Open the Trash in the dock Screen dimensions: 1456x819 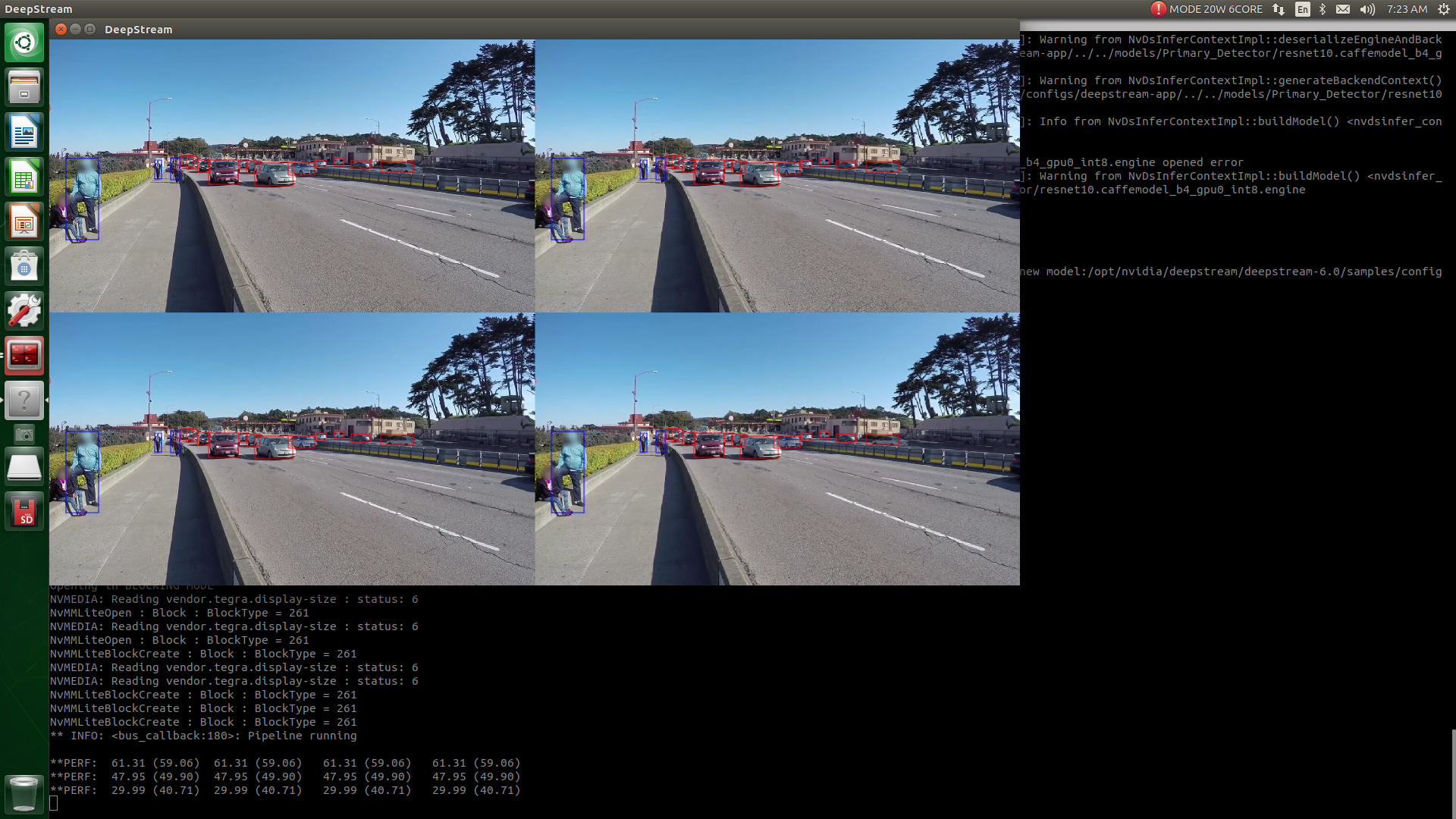(24, 793)
